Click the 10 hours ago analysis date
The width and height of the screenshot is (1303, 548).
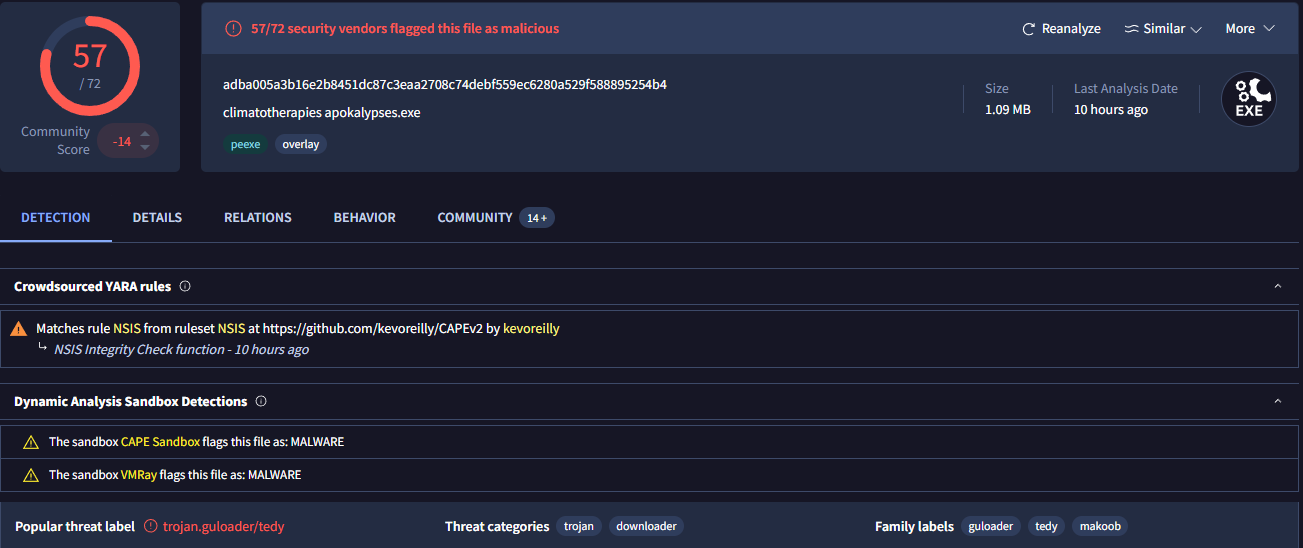[1111, 110]
